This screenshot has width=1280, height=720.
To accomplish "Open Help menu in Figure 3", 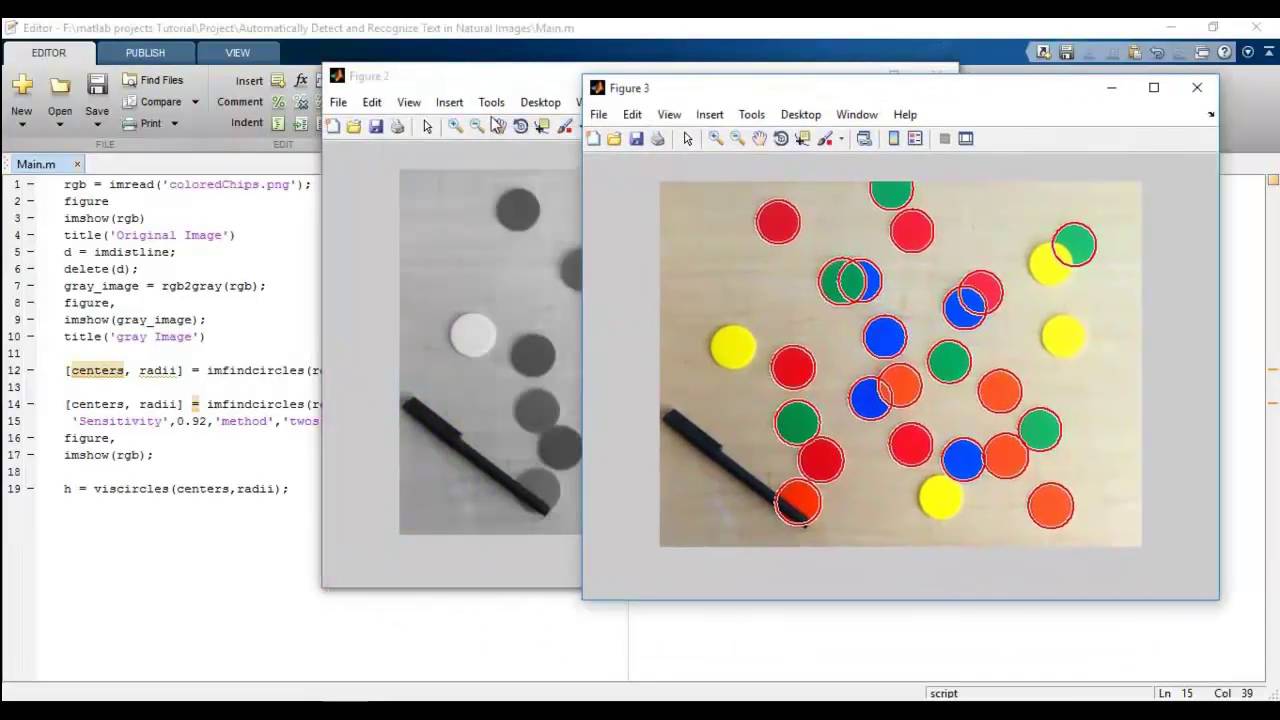I will [905, 115].
